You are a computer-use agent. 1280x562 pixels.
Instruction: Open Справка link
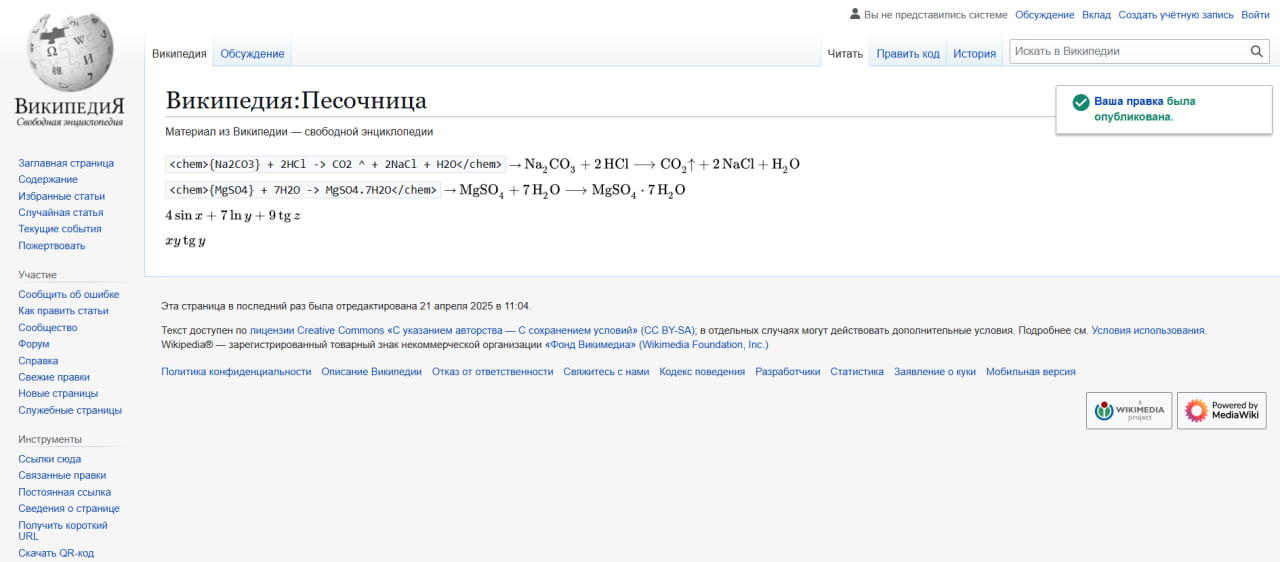(38, 360)
